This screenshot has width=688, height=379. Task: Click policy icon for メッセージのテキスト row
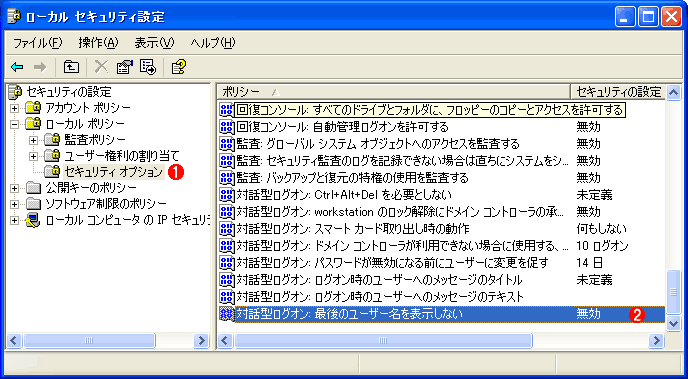click(227, 297)
